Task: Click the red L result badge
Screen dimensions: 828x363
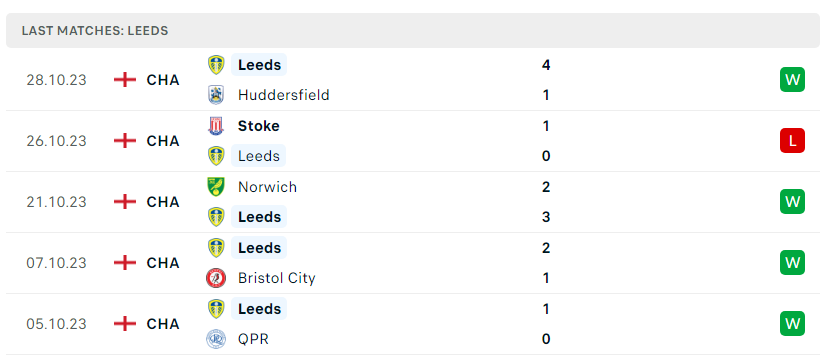Action: point(792,141)
